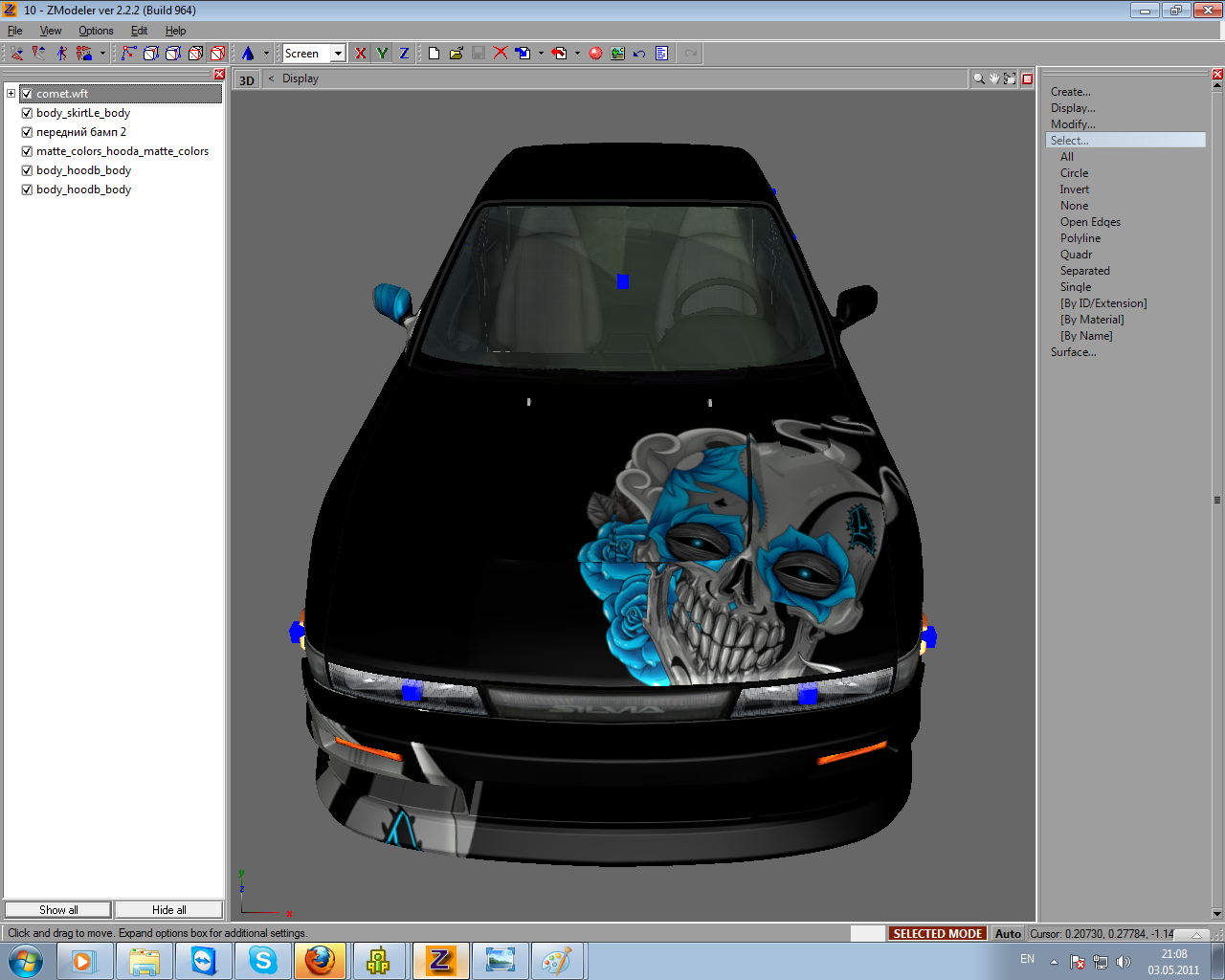Choose the [By Material] select command
The image size is (1225, 980).
pyautogui.click(x=1092, y=320)
